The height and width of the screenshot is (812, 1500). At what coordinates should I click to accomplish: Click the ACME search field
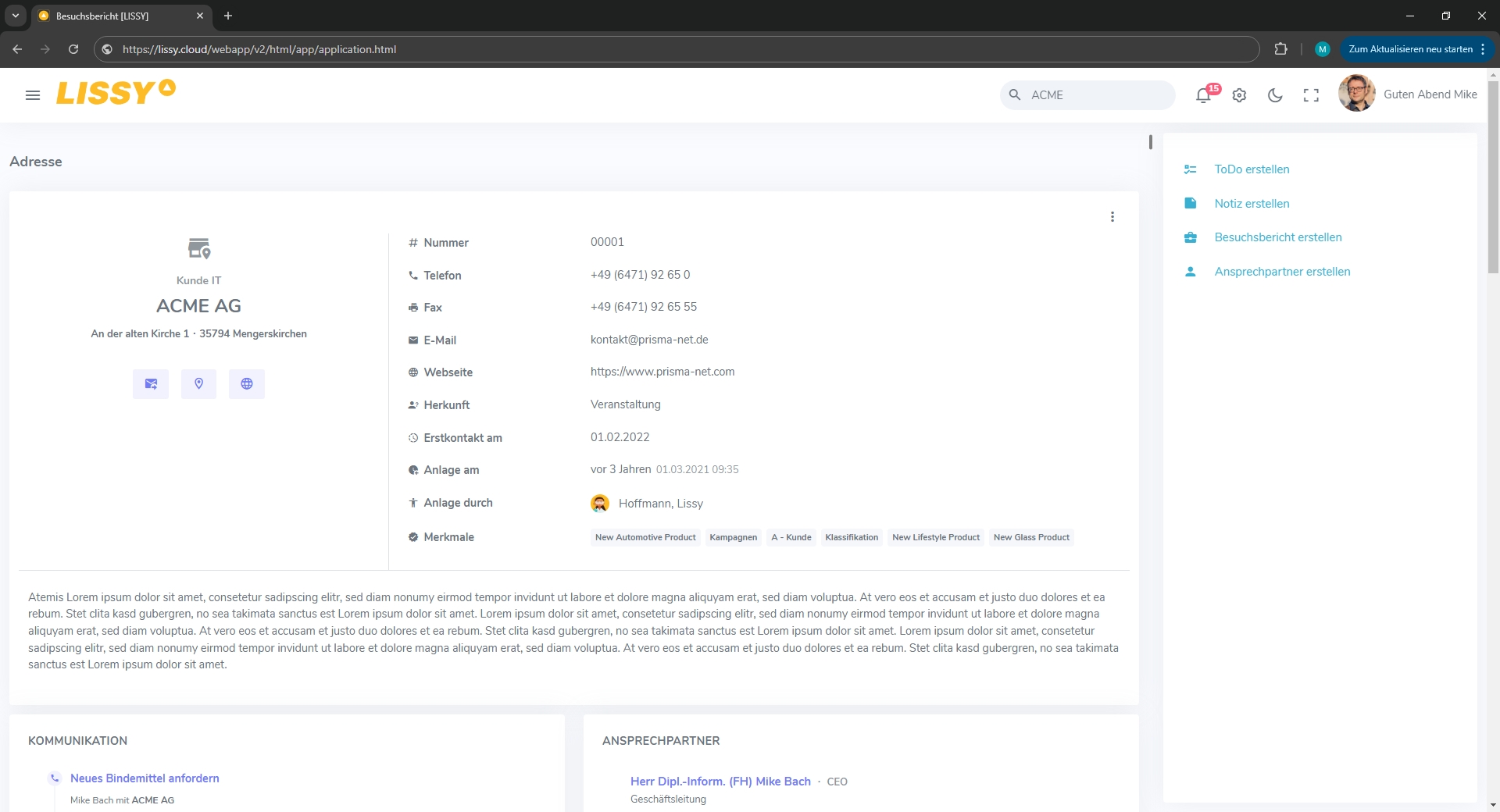(x=1087, y=95)
